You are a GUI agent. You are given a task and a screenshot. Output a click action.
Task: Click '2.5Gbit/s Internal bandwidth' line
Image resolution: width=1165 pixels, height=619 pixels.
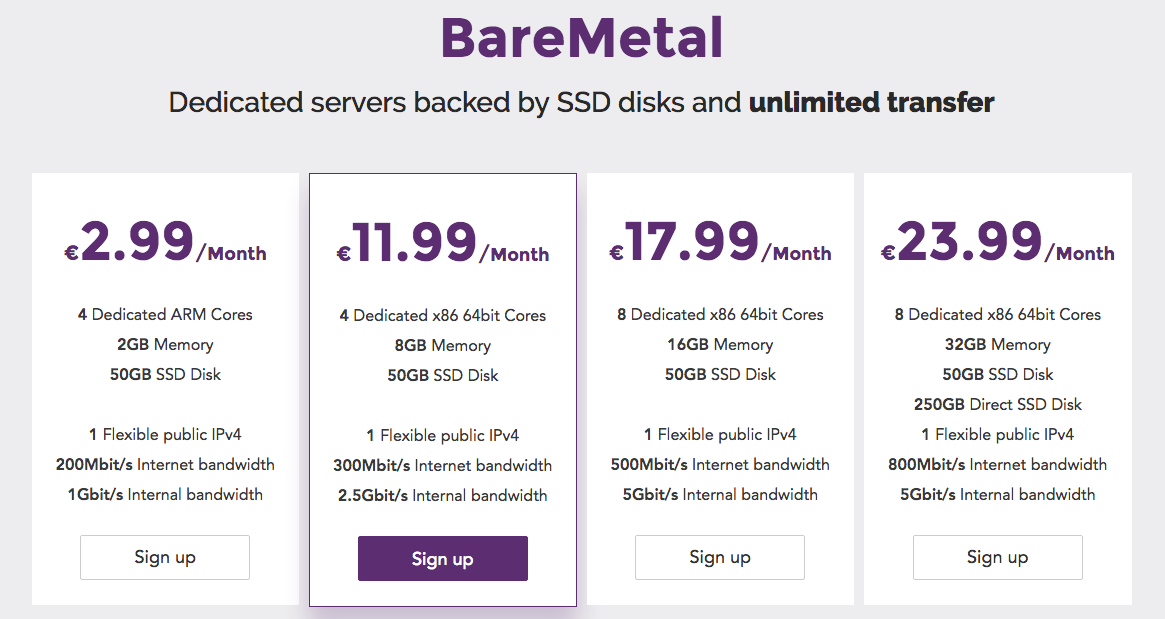pos(443,496)
